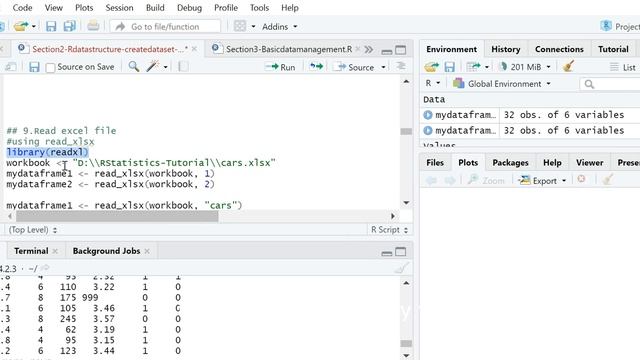The height and width of the screenshot is (360, 640).
Task: Focus the environment search field
Action: [610, 84]
